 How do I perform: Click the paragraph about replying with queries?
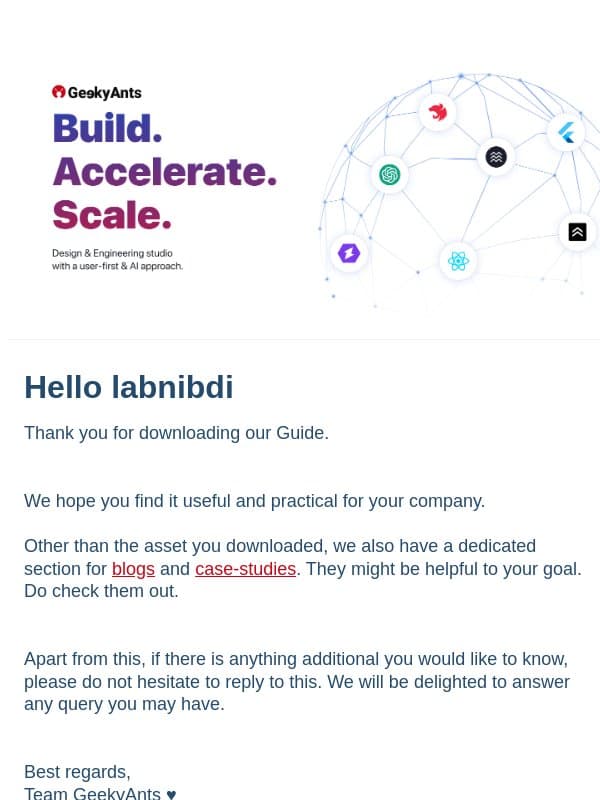[297, 681]
